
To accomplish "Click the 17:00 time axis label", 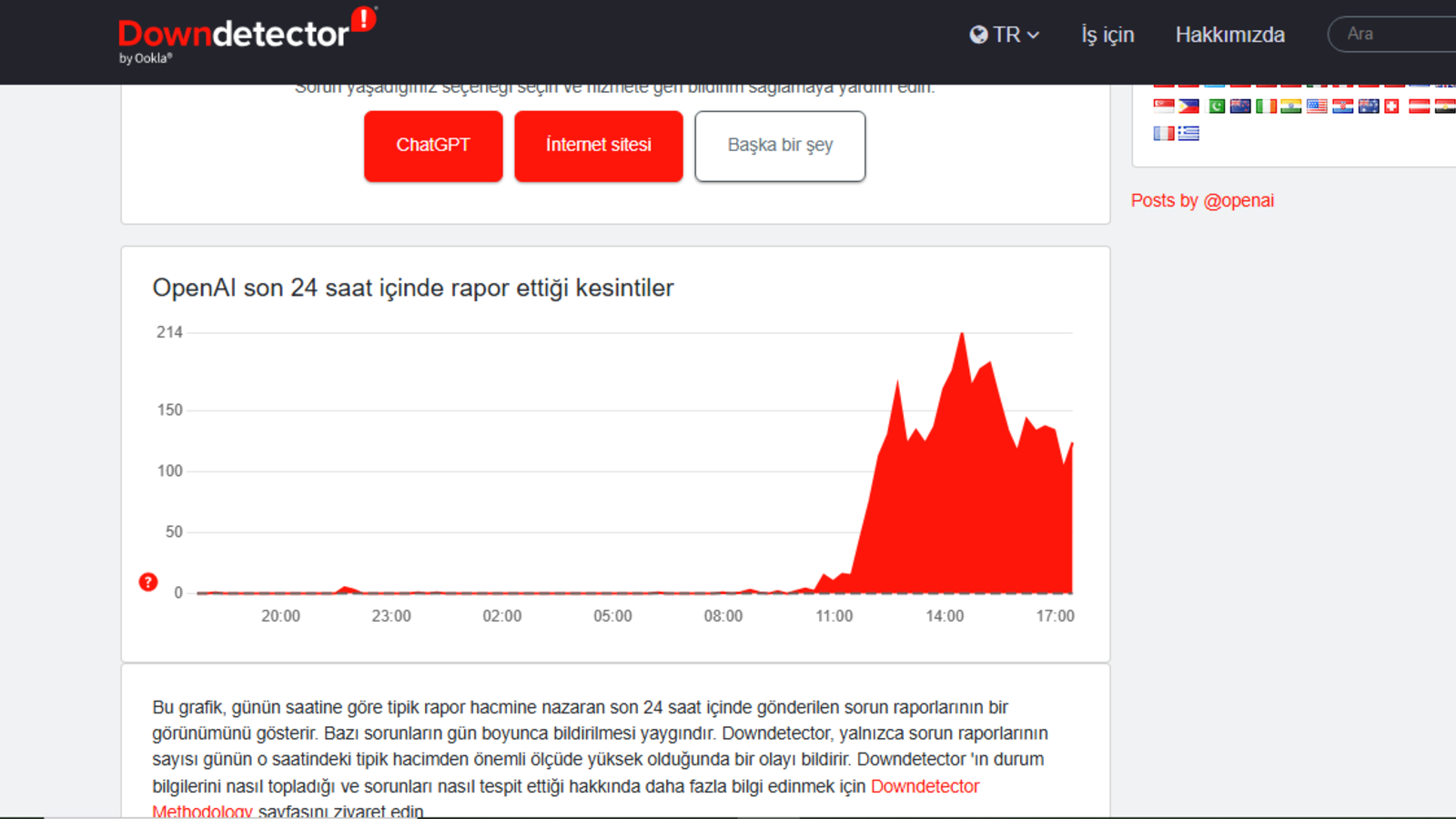I will (x=1056, y=616).
